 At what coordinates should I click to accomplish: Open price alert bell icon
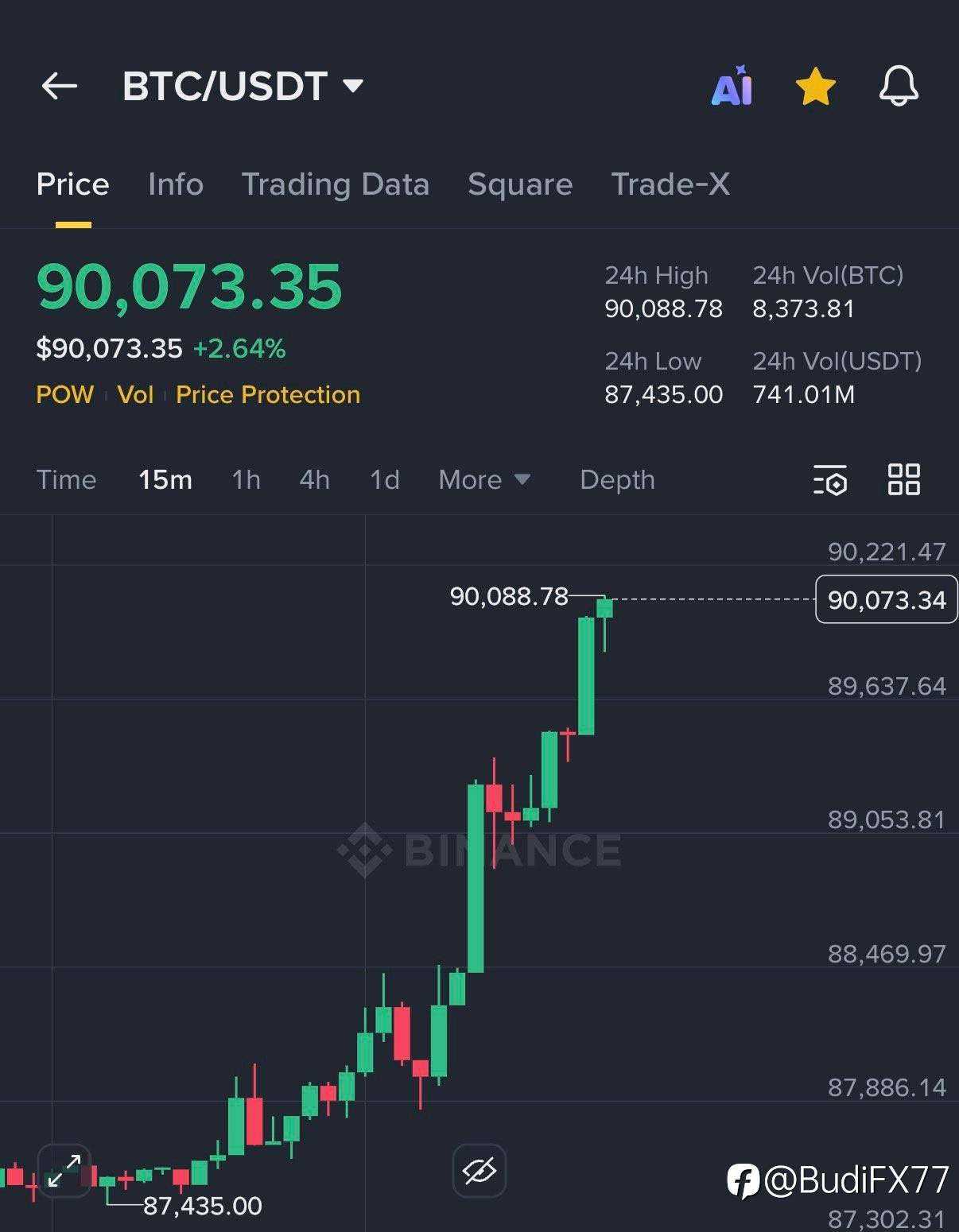(x=899, y=86)
